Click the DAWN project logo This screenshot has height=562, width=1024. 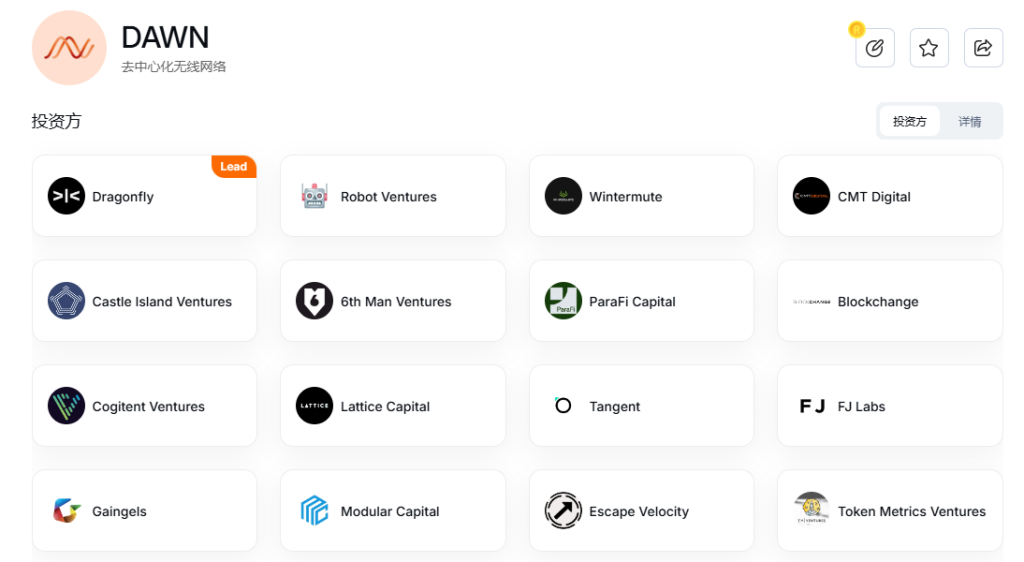[x=69, y=48]
